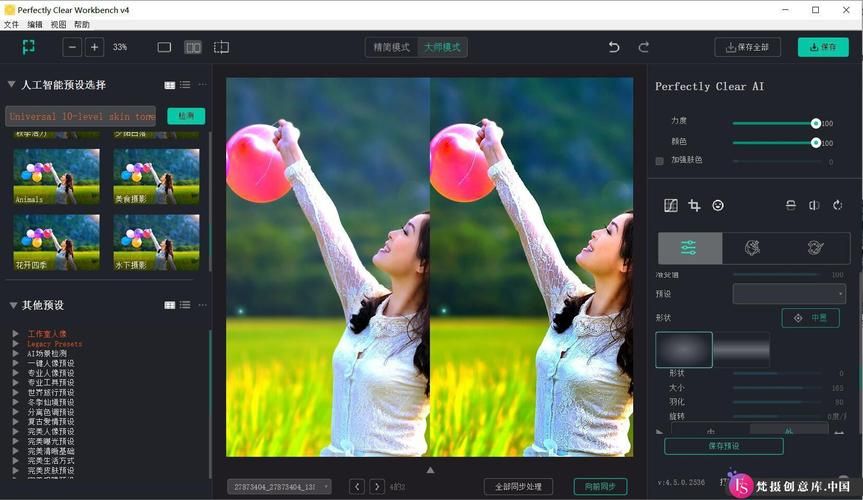Zoom in with the plus button
Viewport: 863px width, 500px height.
click(95, 47)
